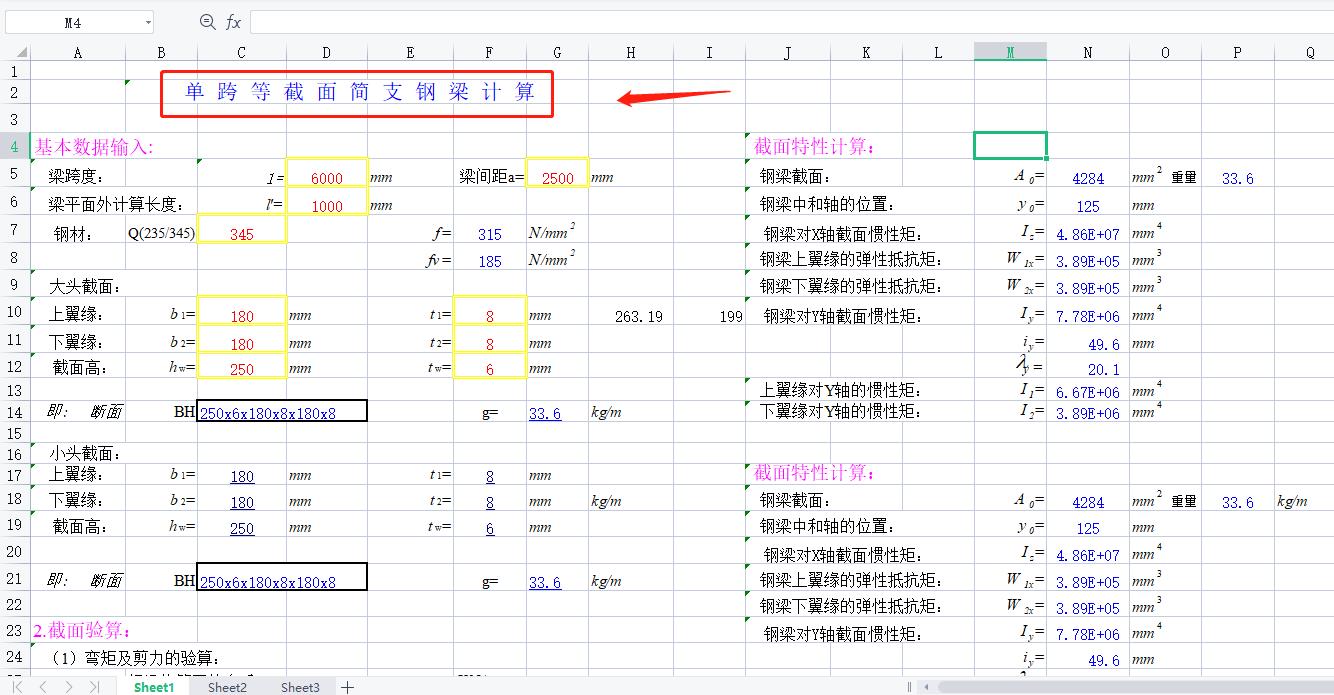Select the yellow beam span cell showing 6000
Viewport: 1334px width, 695px height.
click(x=326, y=175)
